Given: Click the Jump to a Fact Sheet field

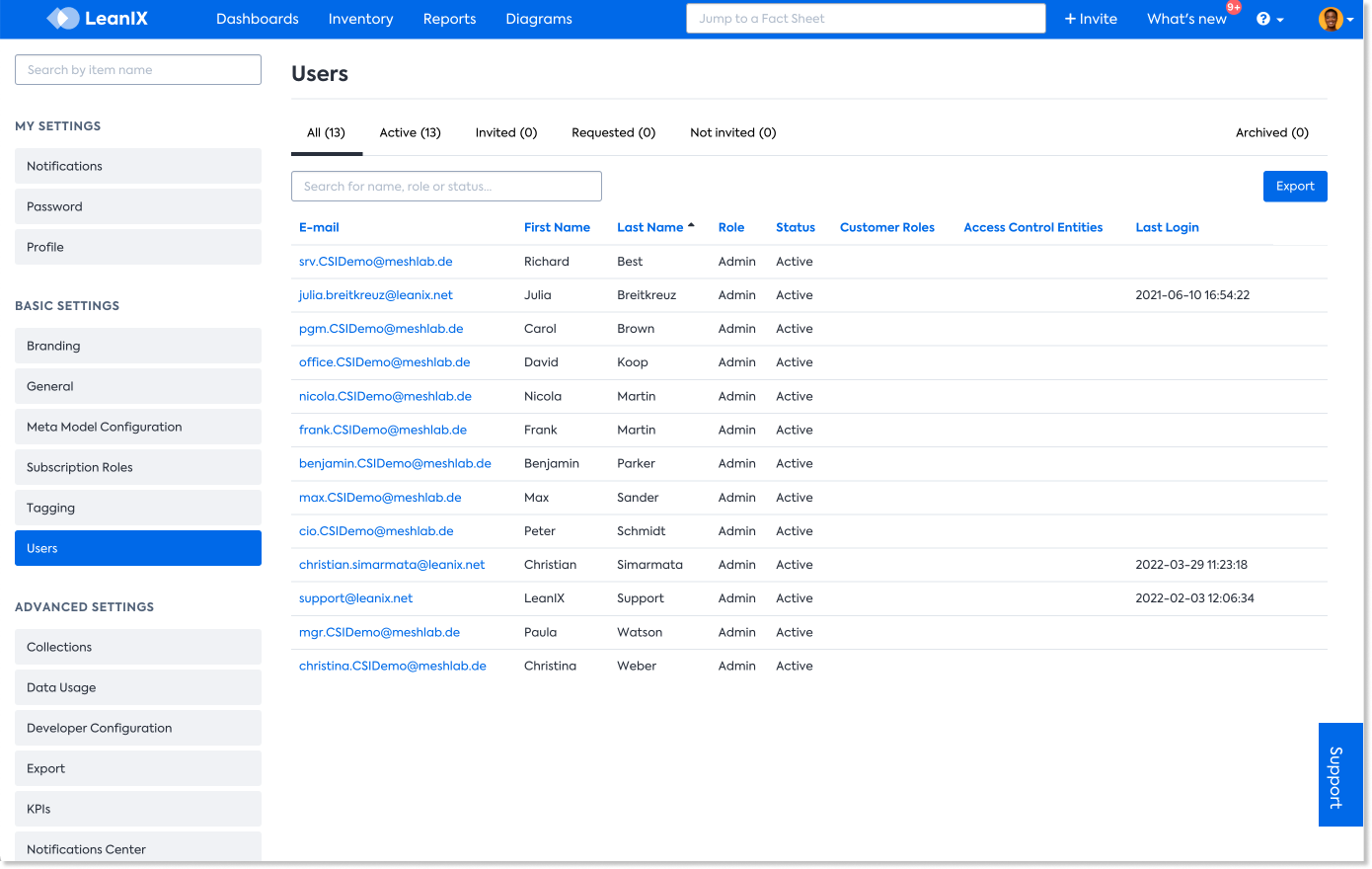Looking at the screenshot, I should point(866,19).
